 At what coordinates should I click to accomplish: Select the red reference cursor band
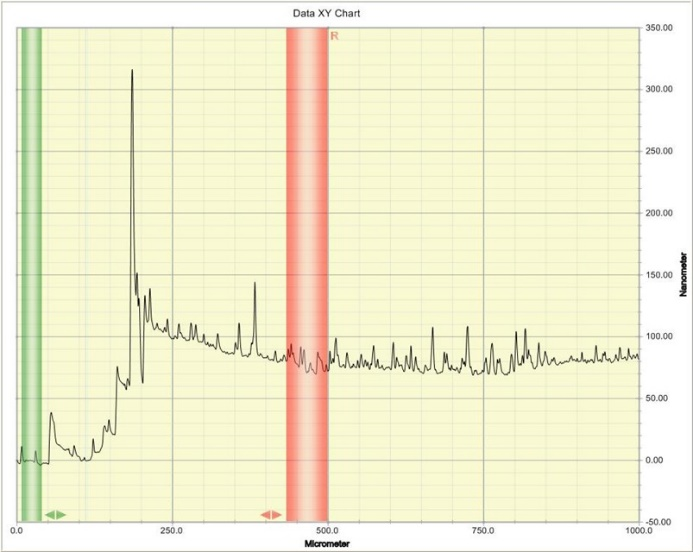point(307,274)
